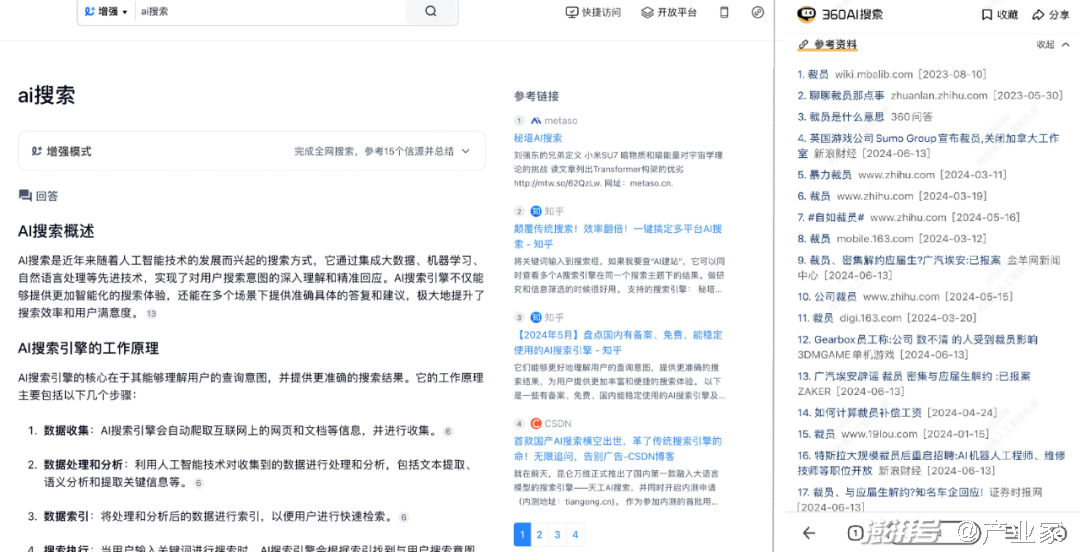Image resolution: width=1080 pixels, height=552 pixels.
Task: Click the 360AI搜索 logo
Action: (x=840, y=15)
